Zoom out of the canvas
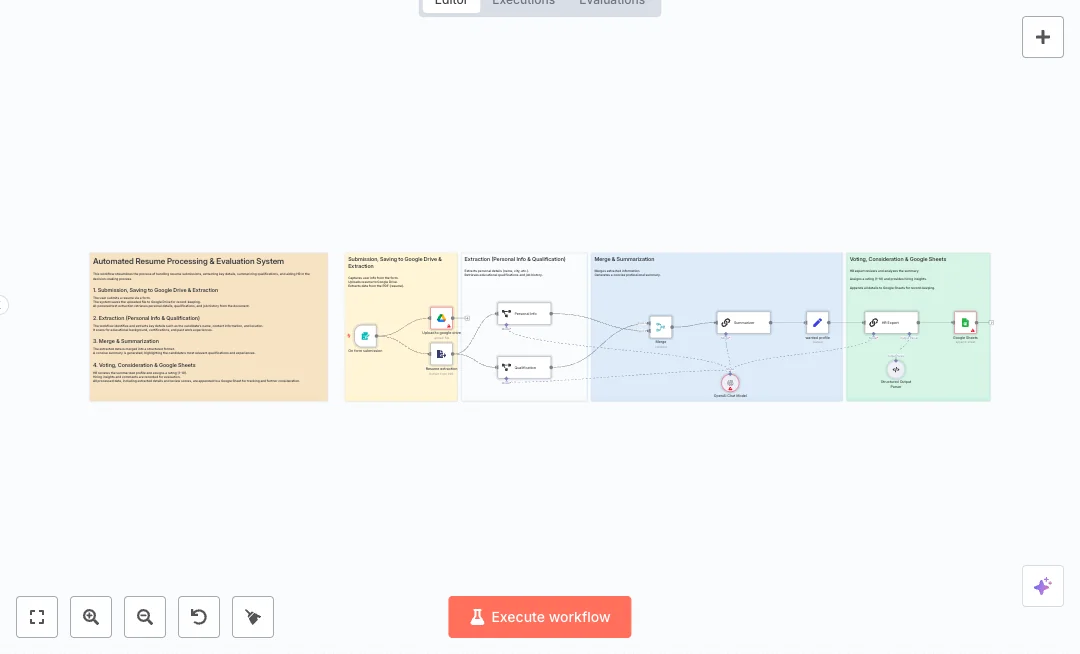1080x654 pixels. pyautogui.click(x=145, y=617)
